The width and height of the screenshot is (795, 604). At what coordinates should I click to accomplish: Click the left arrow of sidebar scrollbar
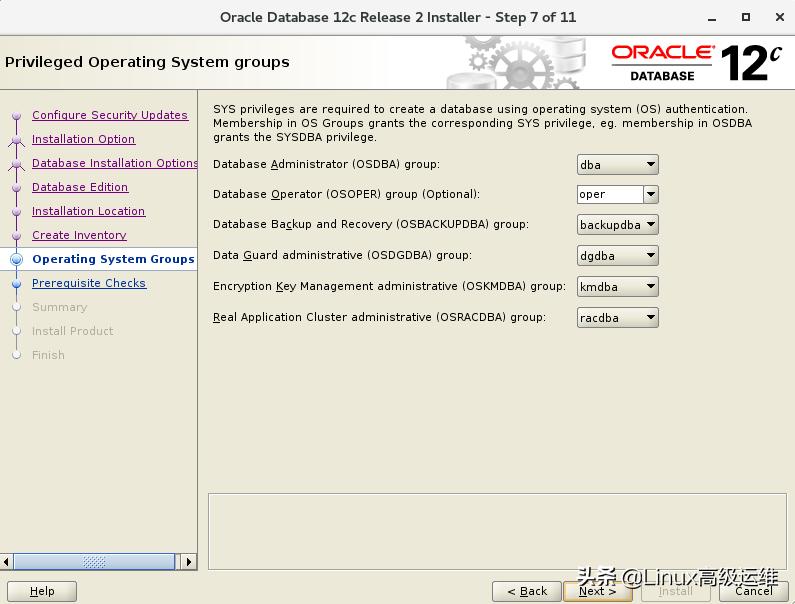pos(6,562)
